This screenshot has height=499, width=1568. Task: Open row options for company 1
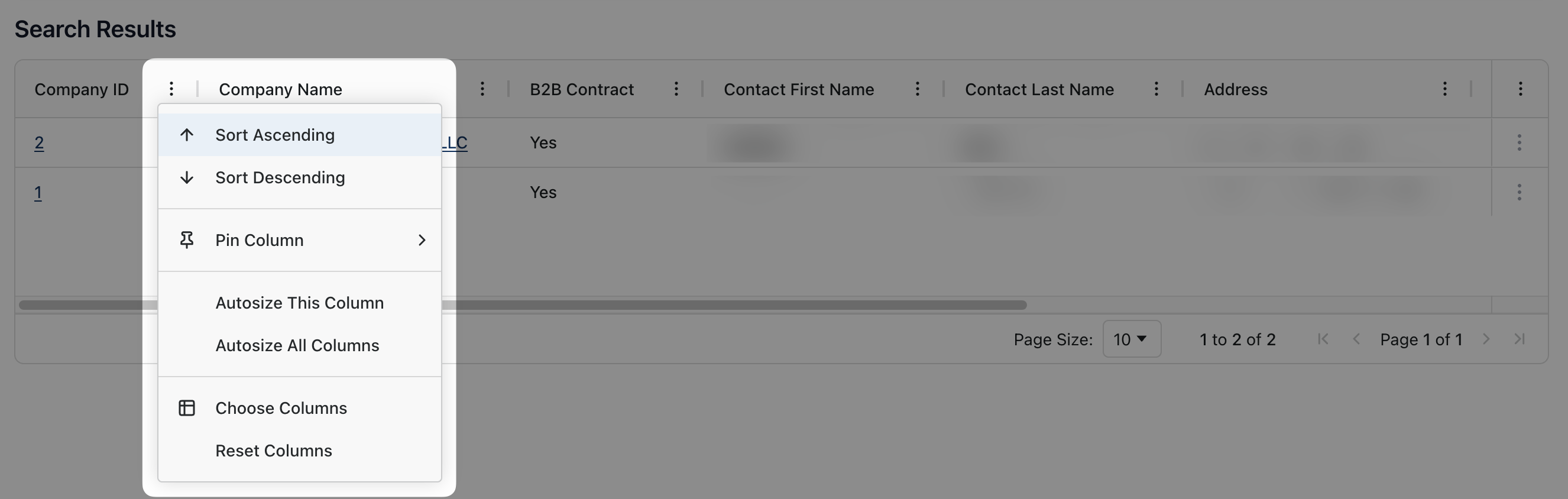pos(1520,192)
